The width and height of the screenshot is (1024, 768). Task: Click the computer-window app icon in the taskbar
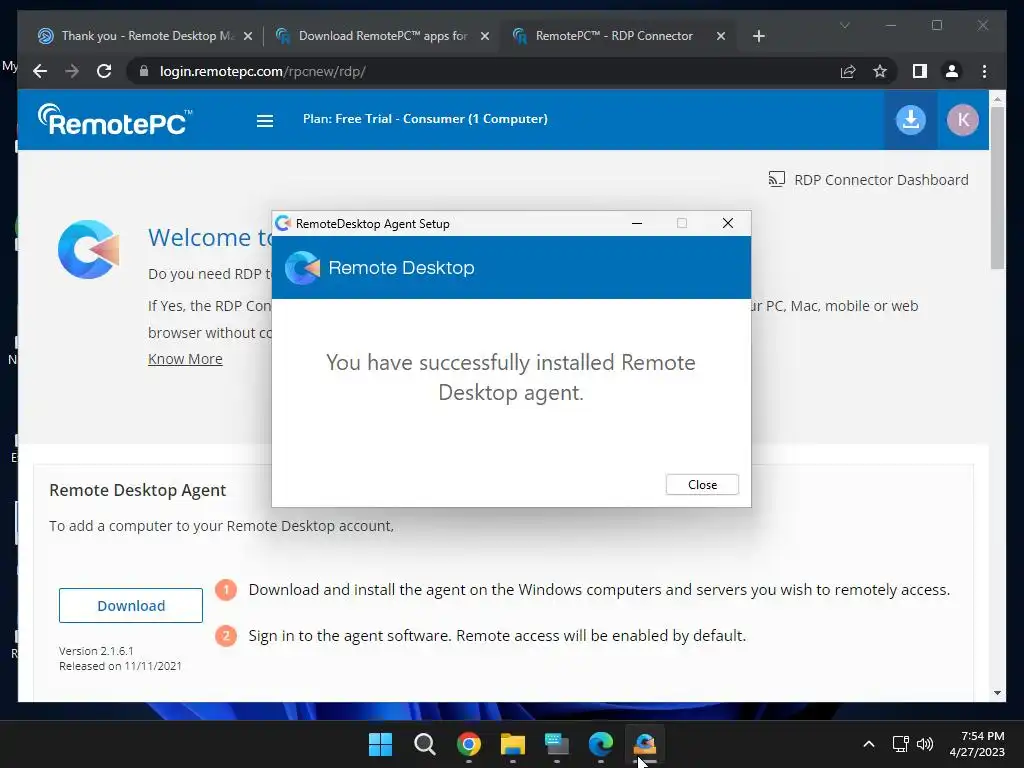(556, 743)
